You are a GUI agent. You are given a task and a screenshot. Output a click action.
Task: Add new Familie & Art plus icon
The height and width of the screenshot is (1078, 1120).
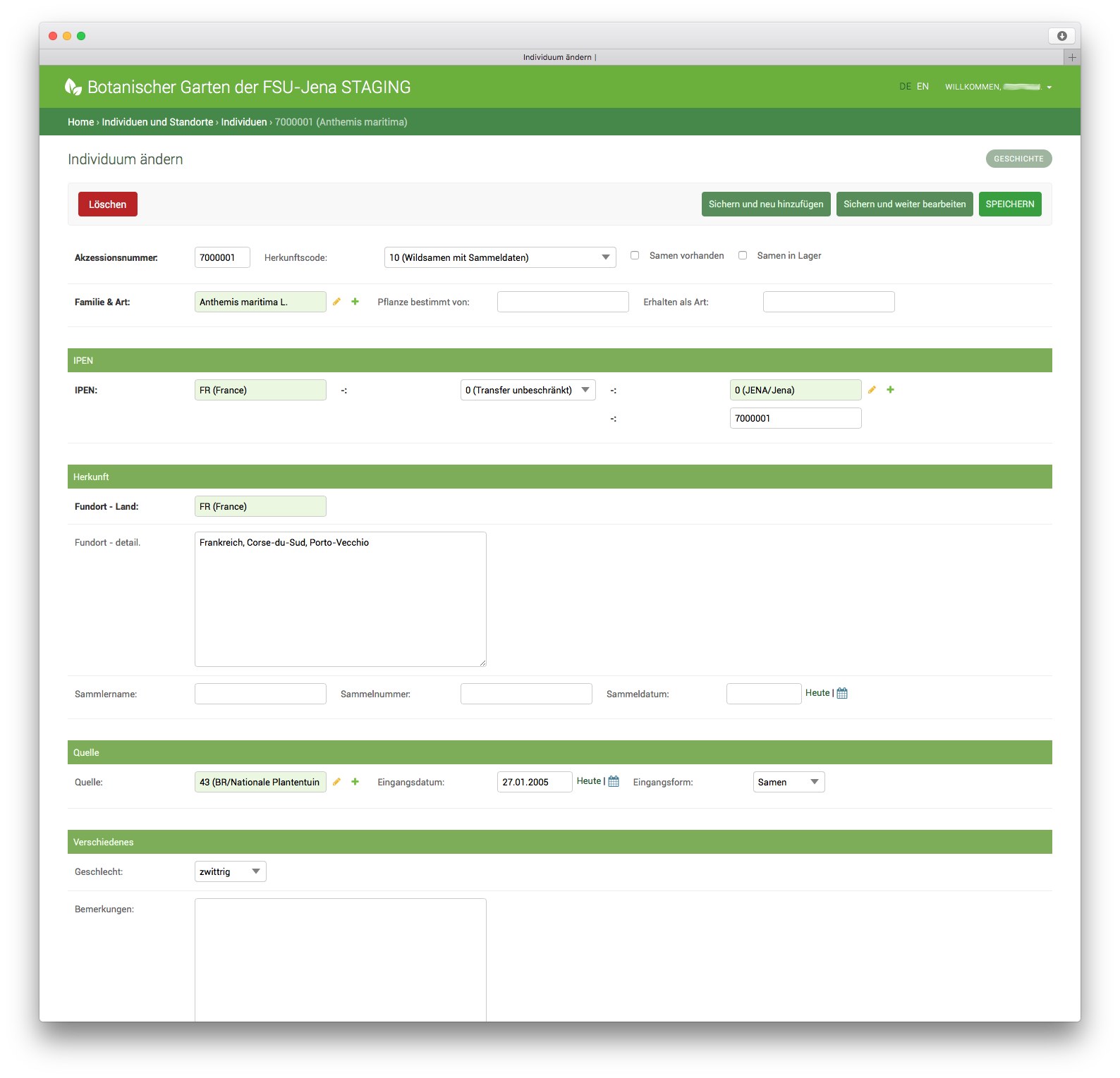point(355,302)
